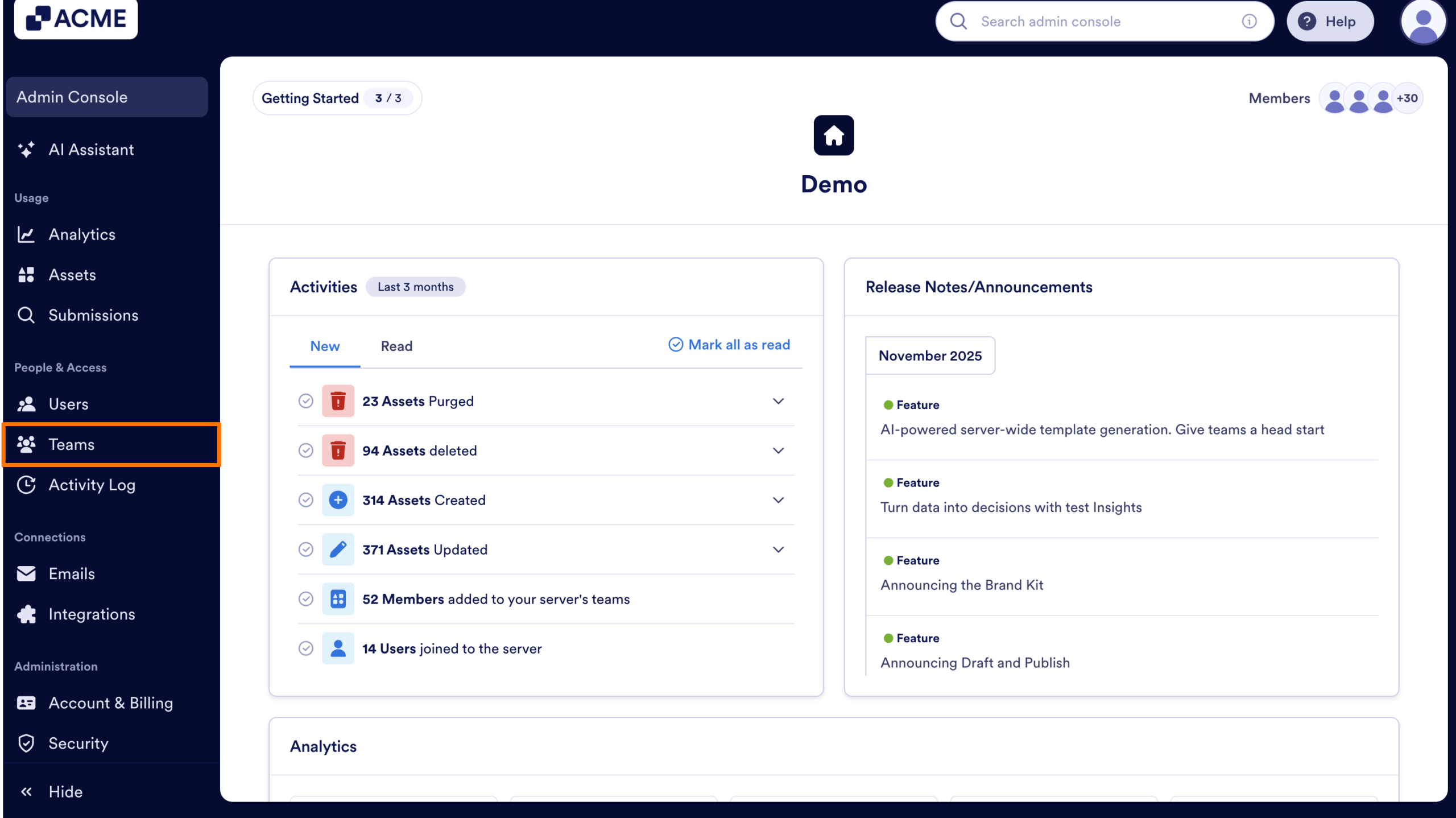
Task: Mark the 23 Assets Purged activity as read
Action: click(306, 401)
